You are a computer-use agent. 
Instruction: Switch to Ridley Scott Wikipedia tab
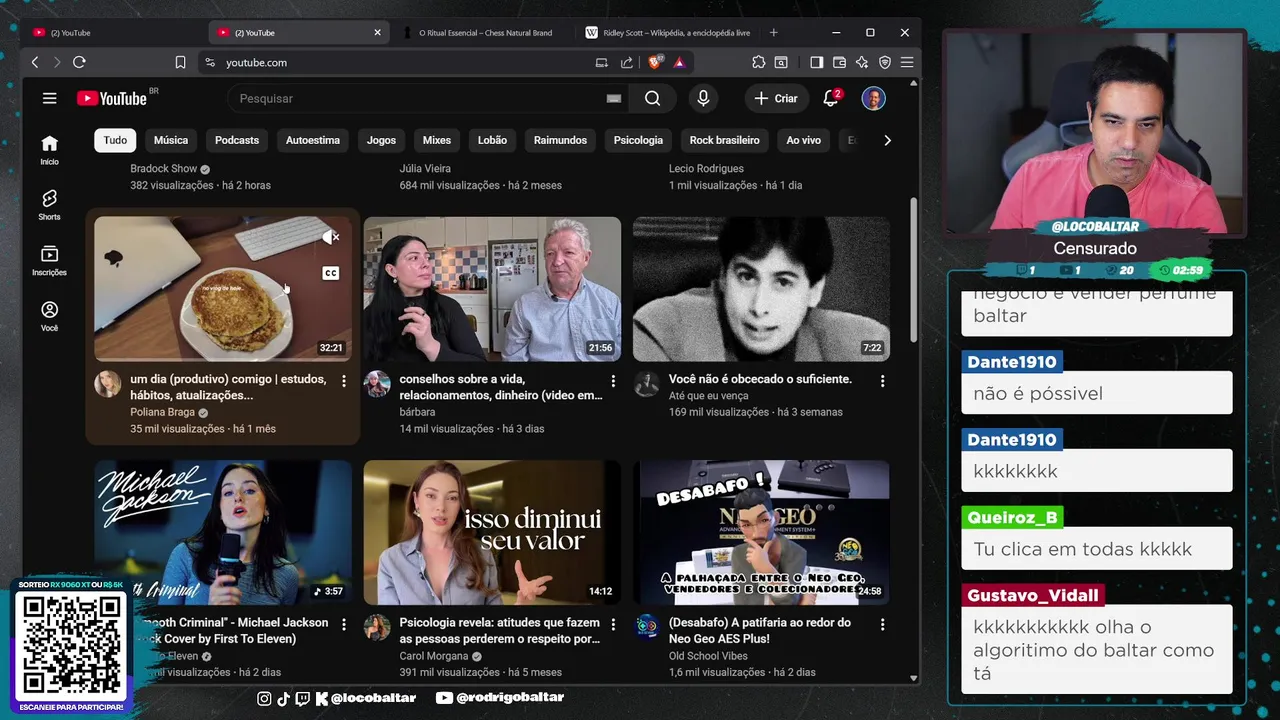(x=668, y=32)
